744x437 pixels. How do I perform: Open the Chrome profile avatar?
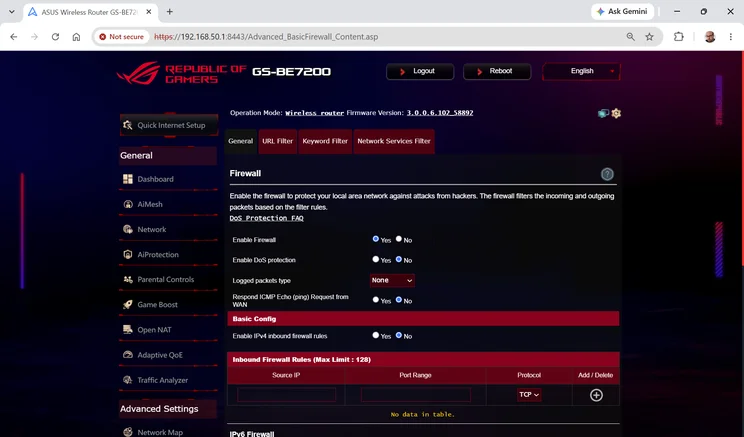click(x=710, y=37)
